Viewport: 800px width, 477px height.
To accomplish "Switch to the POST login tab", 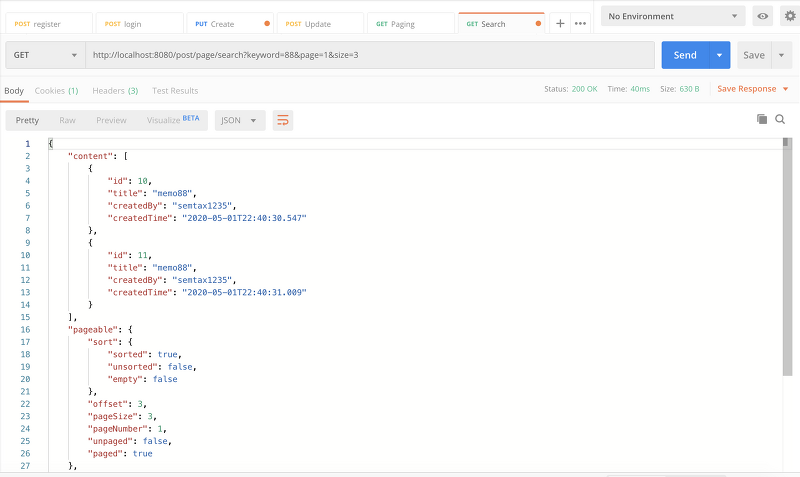I will [139, 24].
